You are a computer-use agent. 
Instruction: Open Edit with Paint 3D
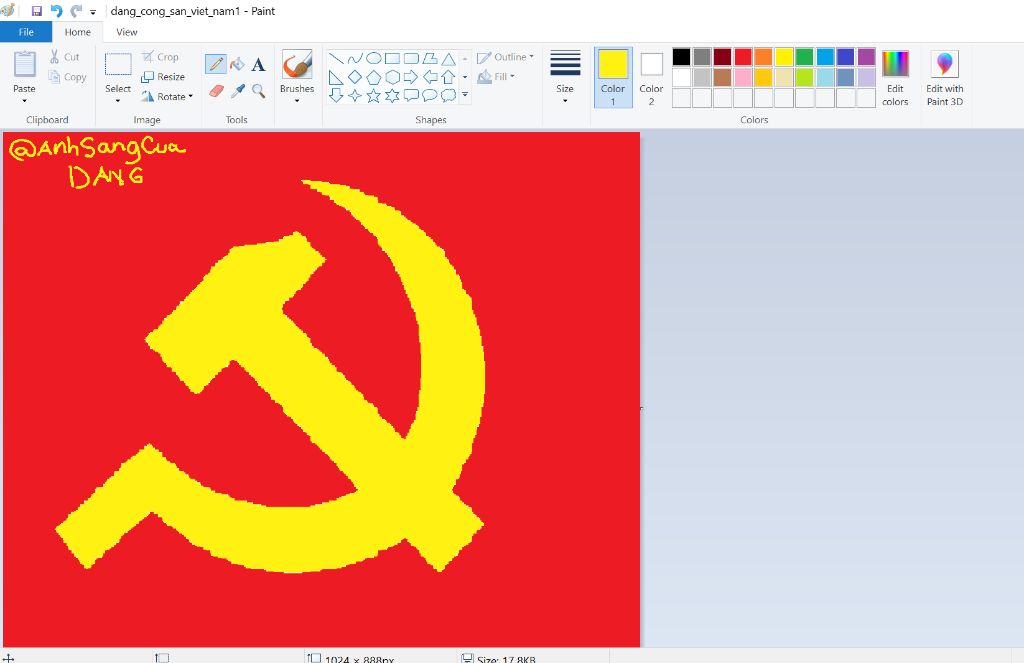(944, 78)
